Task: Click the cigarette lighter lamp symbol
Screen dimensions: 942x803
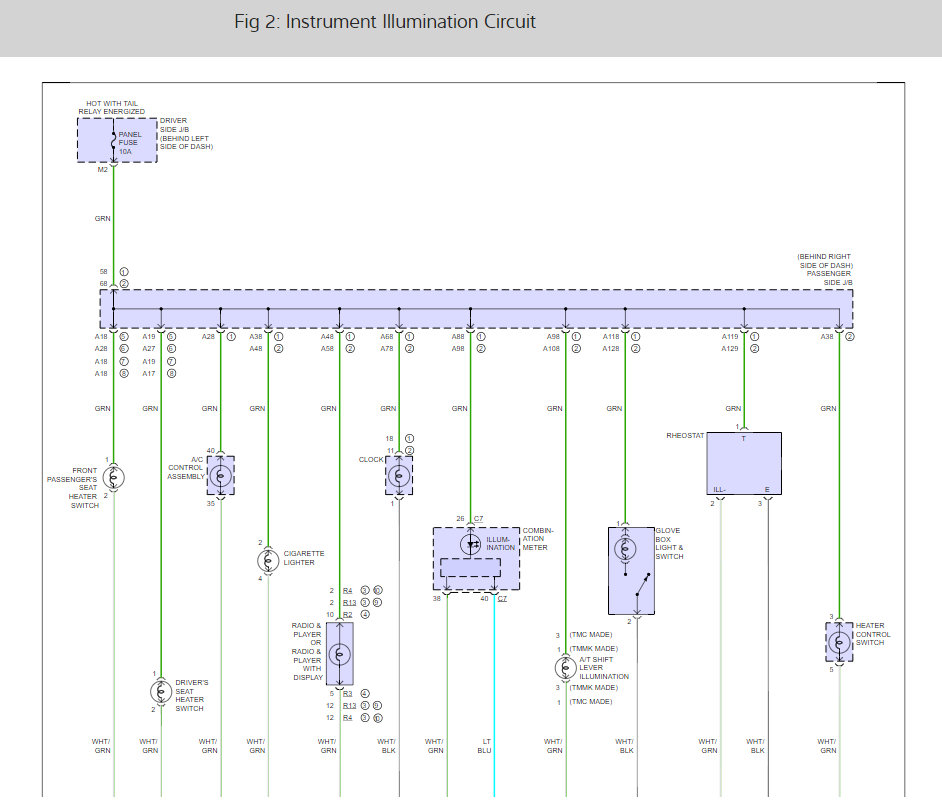Action: coord(268,561)
